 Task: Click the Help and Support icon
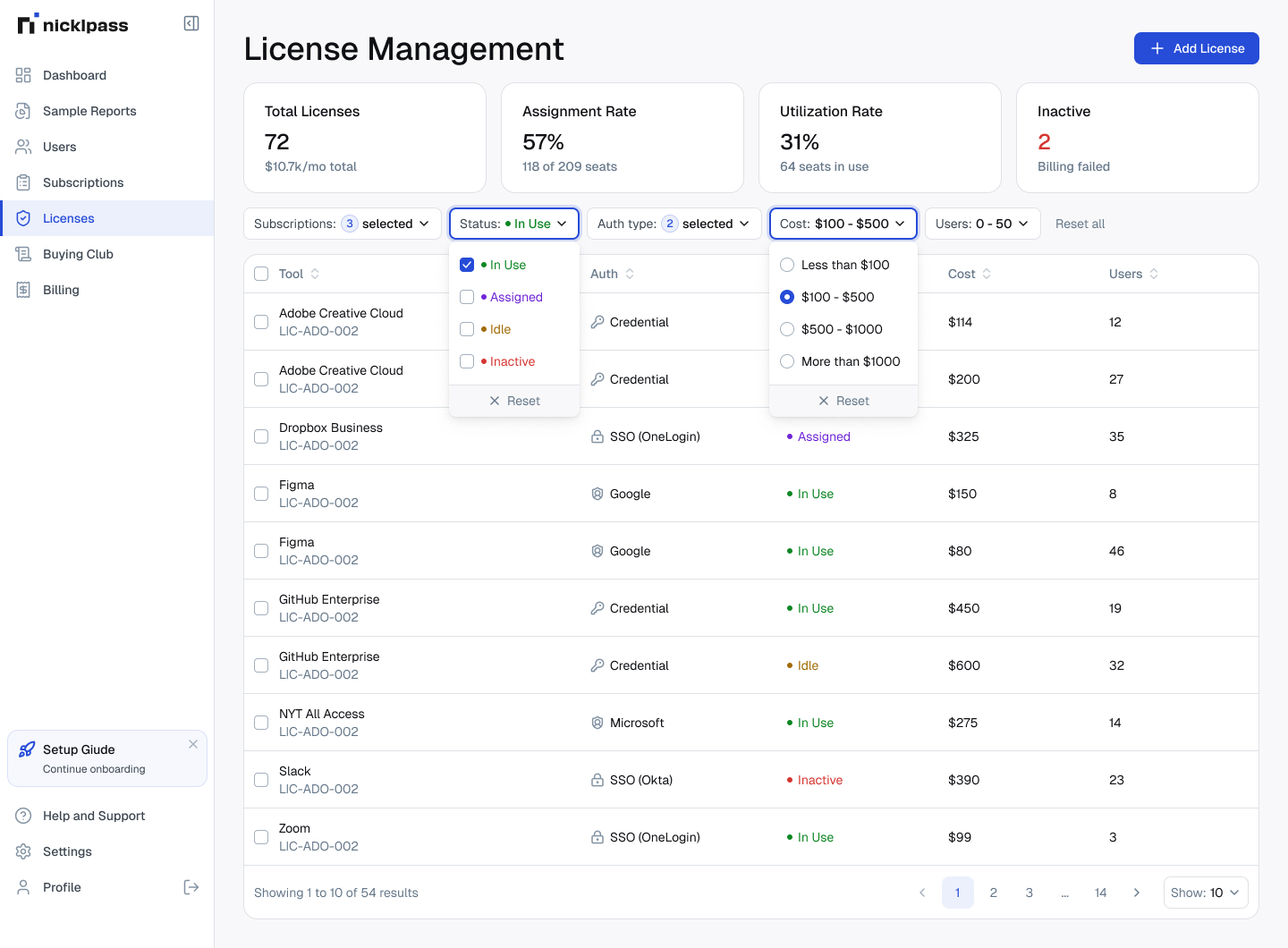point(23,816)
